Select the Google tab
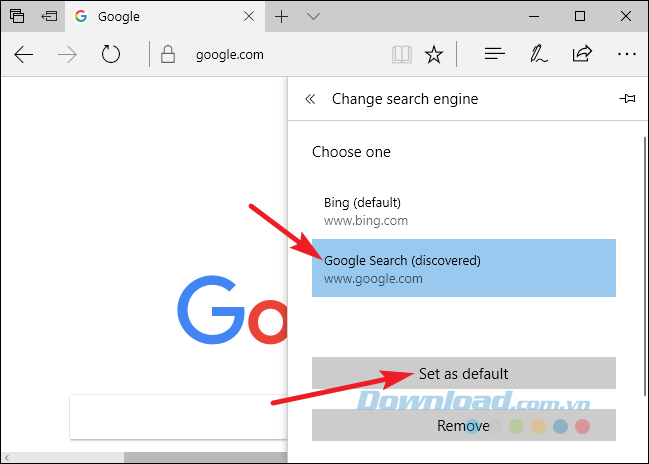The height and width of the screenshot is (464, 649). coord(160,17)
